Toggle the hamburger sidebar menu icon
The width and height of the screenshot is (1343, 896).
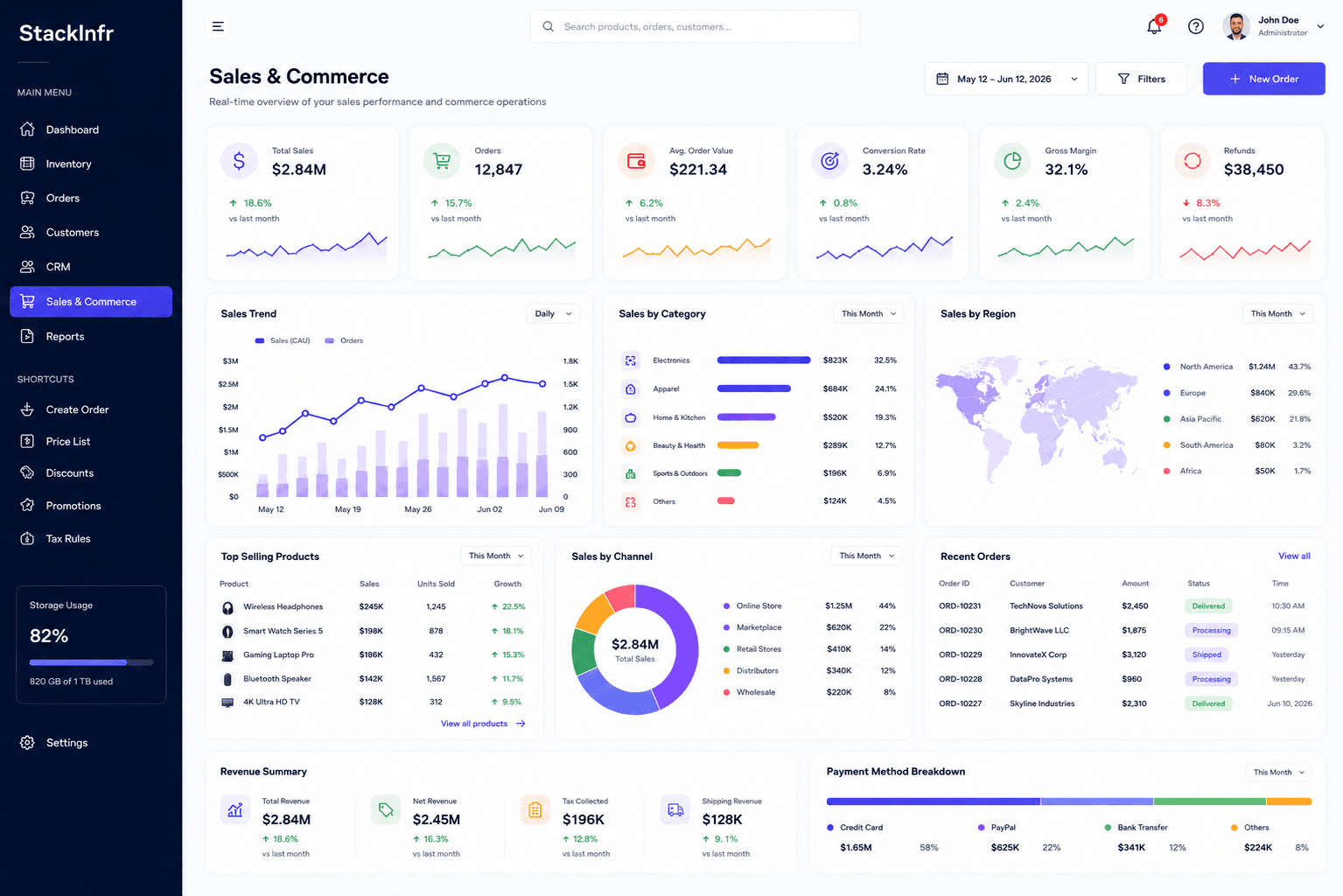tap(218, 26)
